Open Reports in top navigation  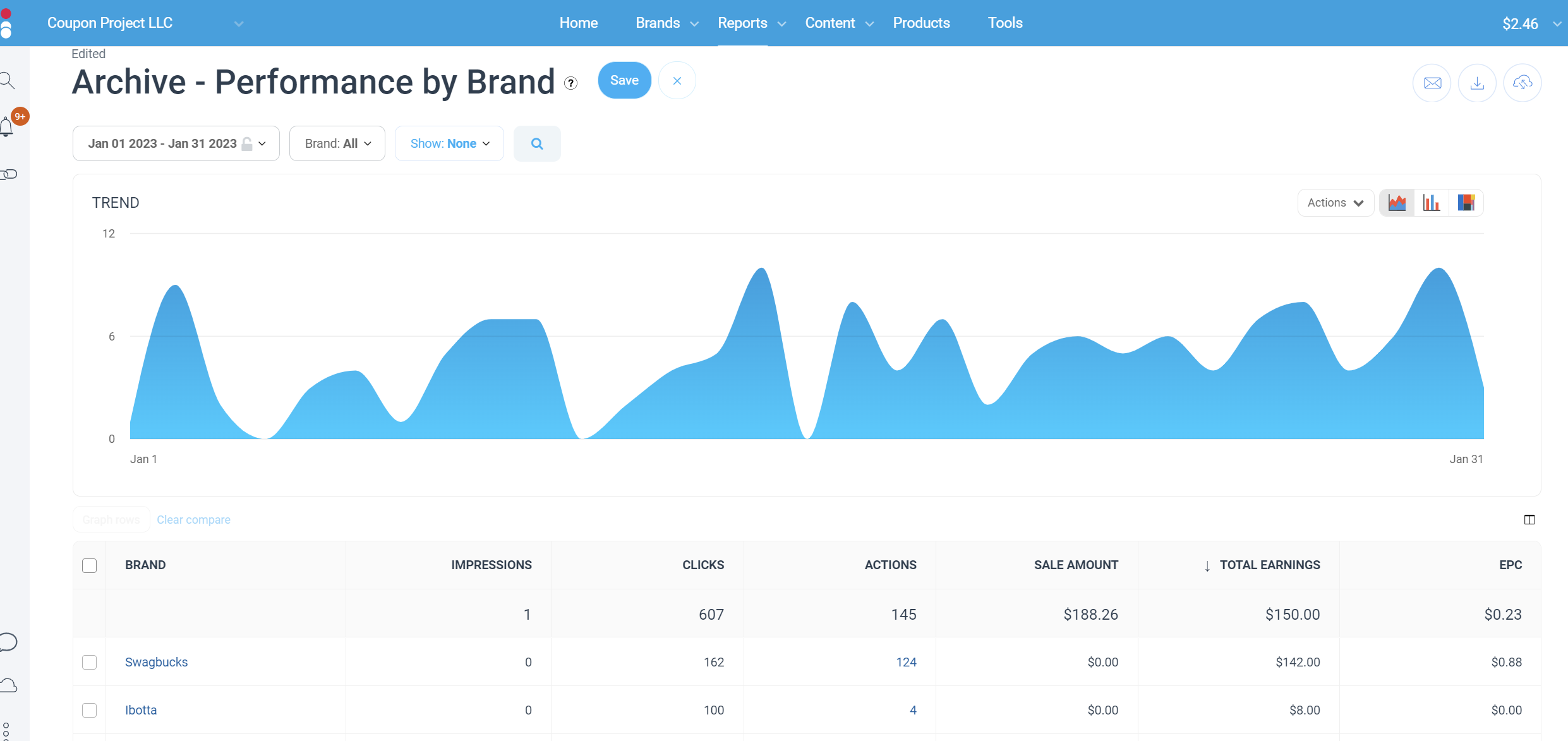(742, 23)
